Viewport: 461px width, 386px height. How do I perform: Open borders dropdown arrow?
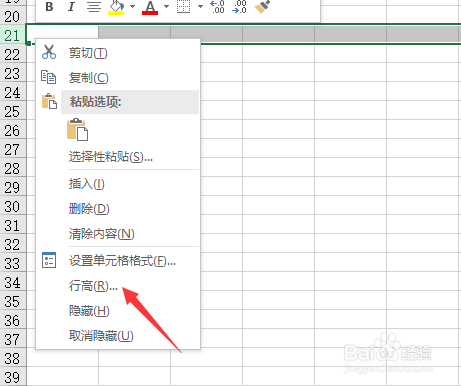pos(200,6)
